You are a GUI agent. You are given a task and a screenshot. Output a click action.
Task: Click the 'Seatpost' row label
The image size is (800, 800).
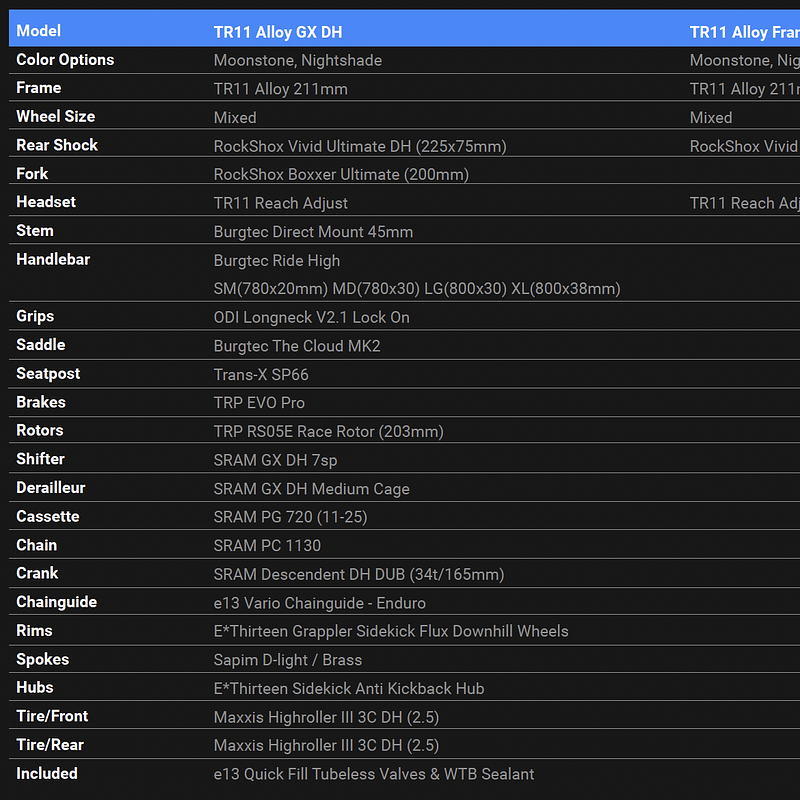coord(48,373)
